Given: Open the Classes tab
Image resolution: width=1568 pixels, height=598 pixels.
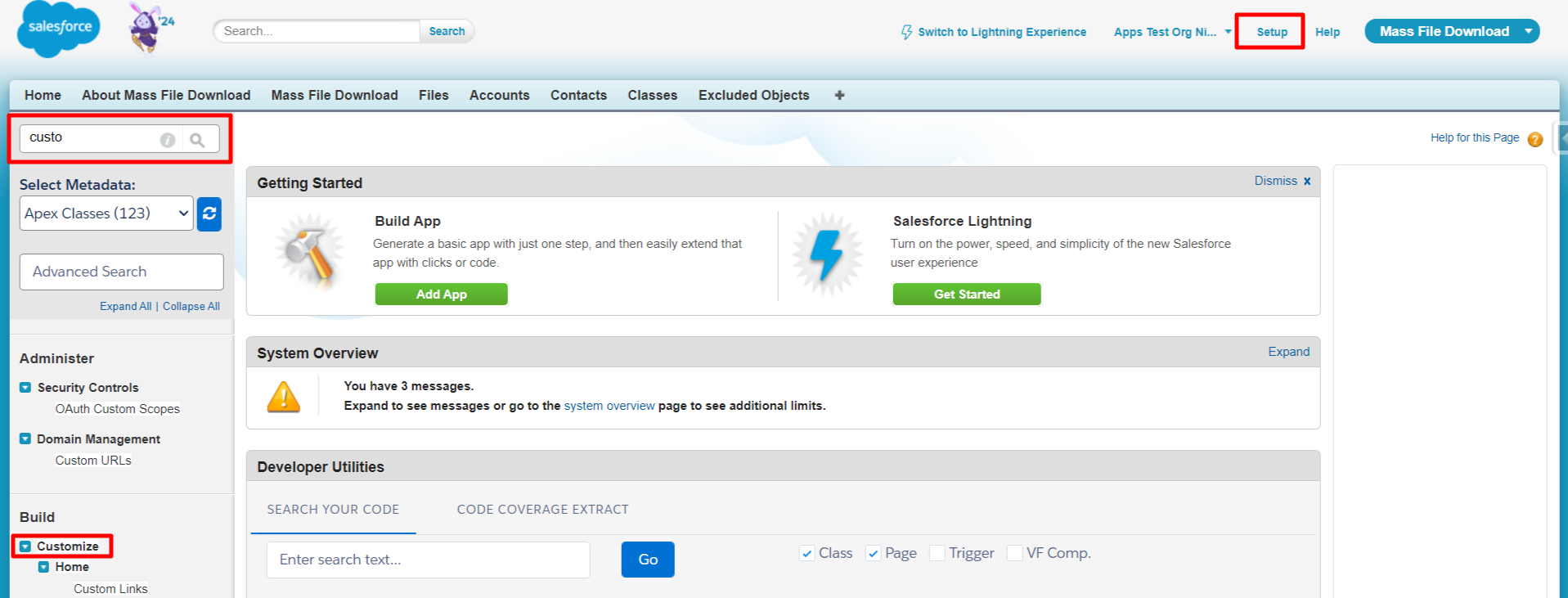Looking at the screenshot, I should click(653, 95).
